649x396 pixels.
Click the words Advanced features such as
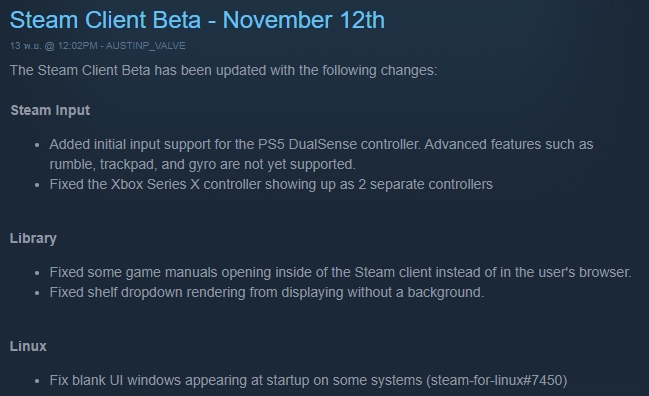coord(509,144)
